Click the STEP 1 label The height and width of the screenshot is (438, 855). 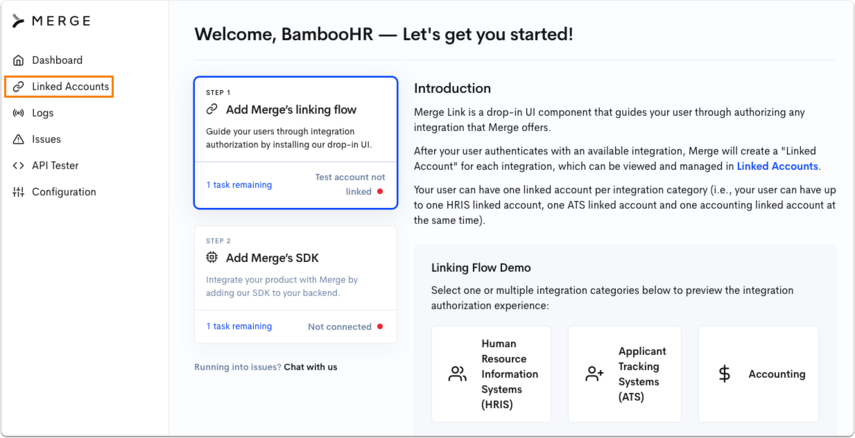tap(218, 93)
